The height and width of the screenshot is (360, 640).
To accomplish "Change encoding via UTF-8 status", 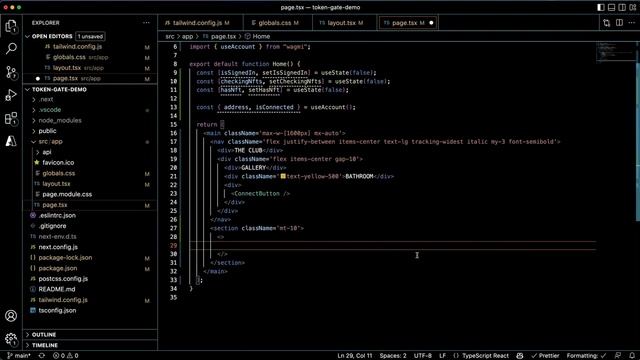I will pyautogui.click(x=422, y=356).
